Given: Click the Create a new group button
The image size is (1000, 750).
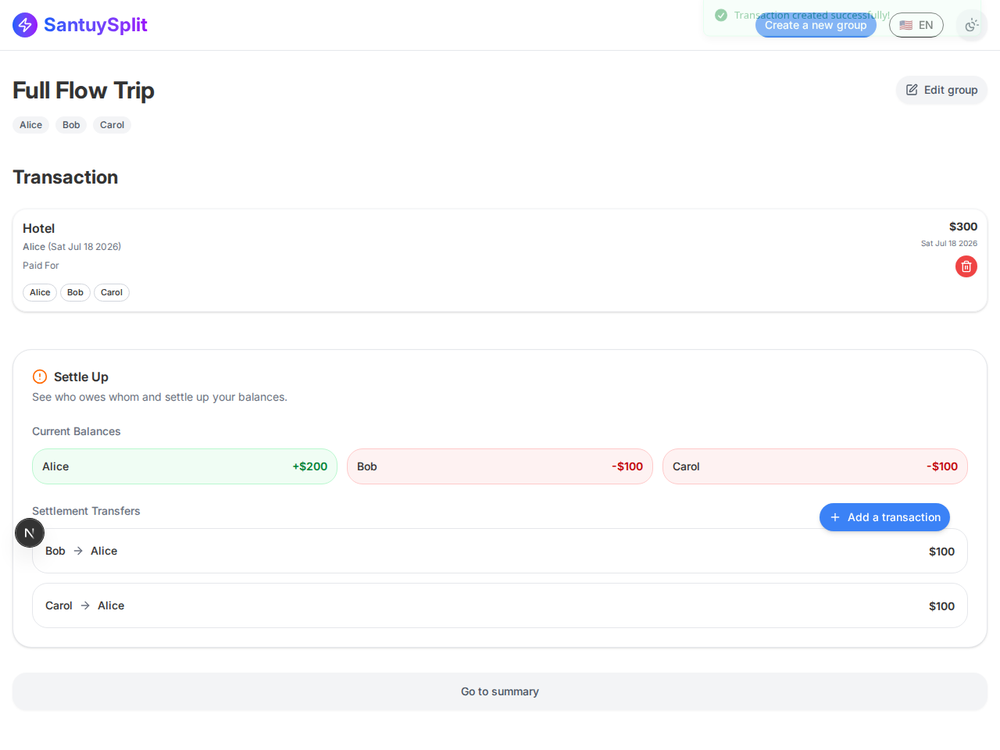Looking at the screenshot, I should click(x=815, y=25).
